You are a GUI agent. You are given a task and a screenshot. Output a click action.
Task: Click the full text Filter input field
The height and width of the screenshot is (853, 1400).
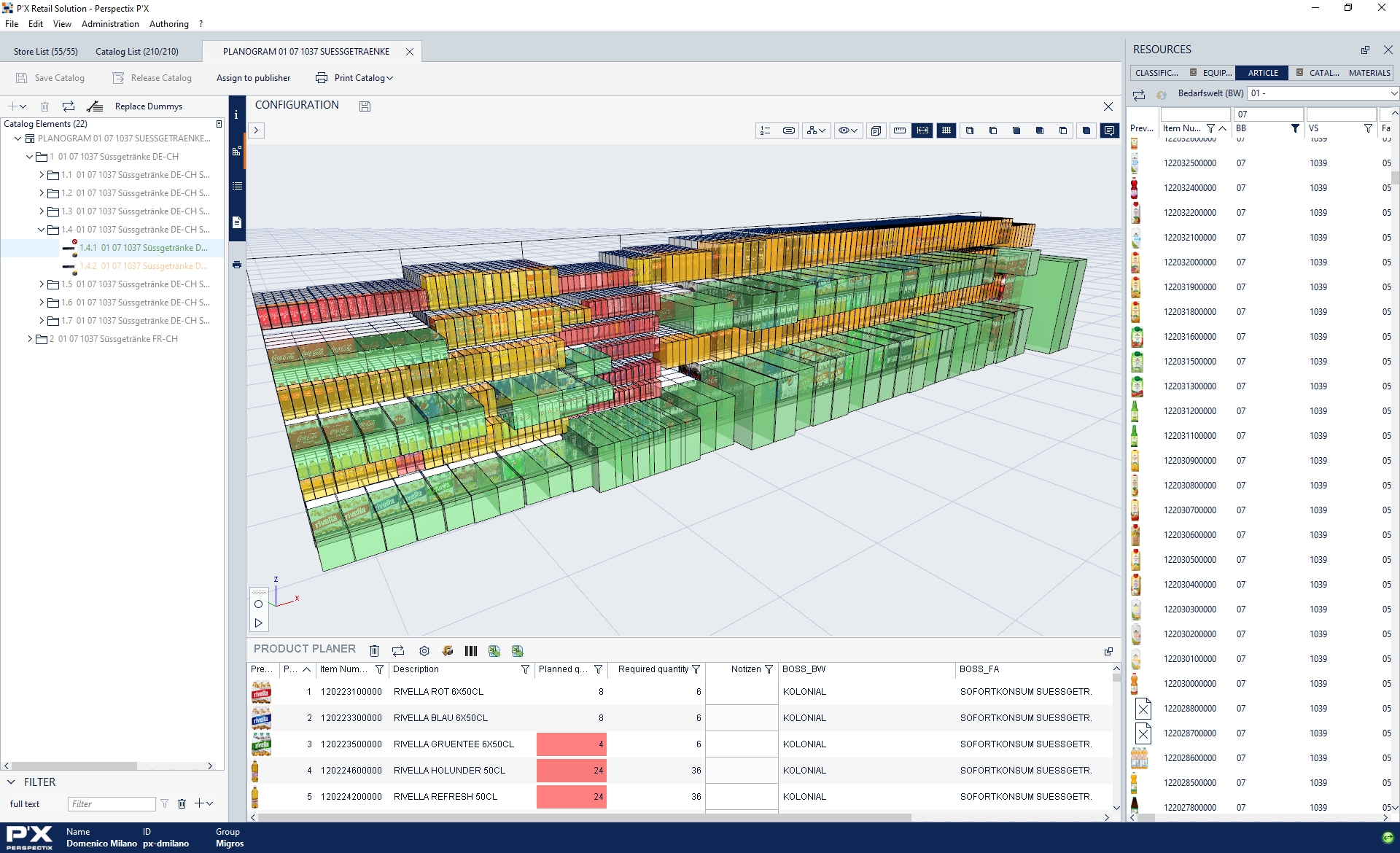coord(112,803)
